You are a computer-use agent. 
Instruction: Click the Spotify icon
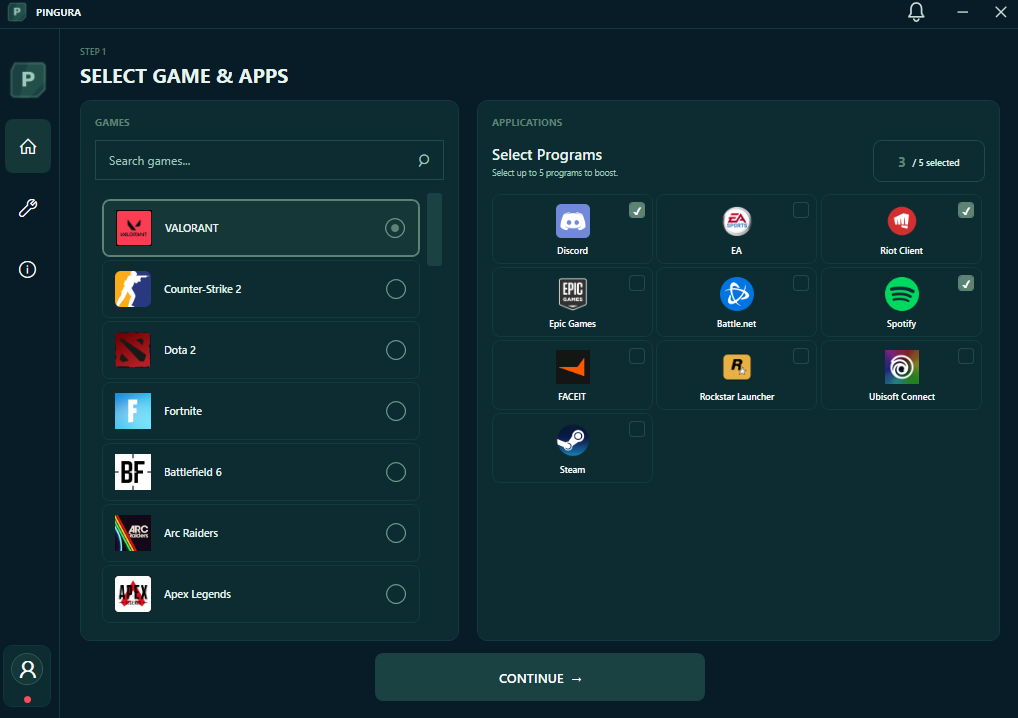click(x=902, y=294)
